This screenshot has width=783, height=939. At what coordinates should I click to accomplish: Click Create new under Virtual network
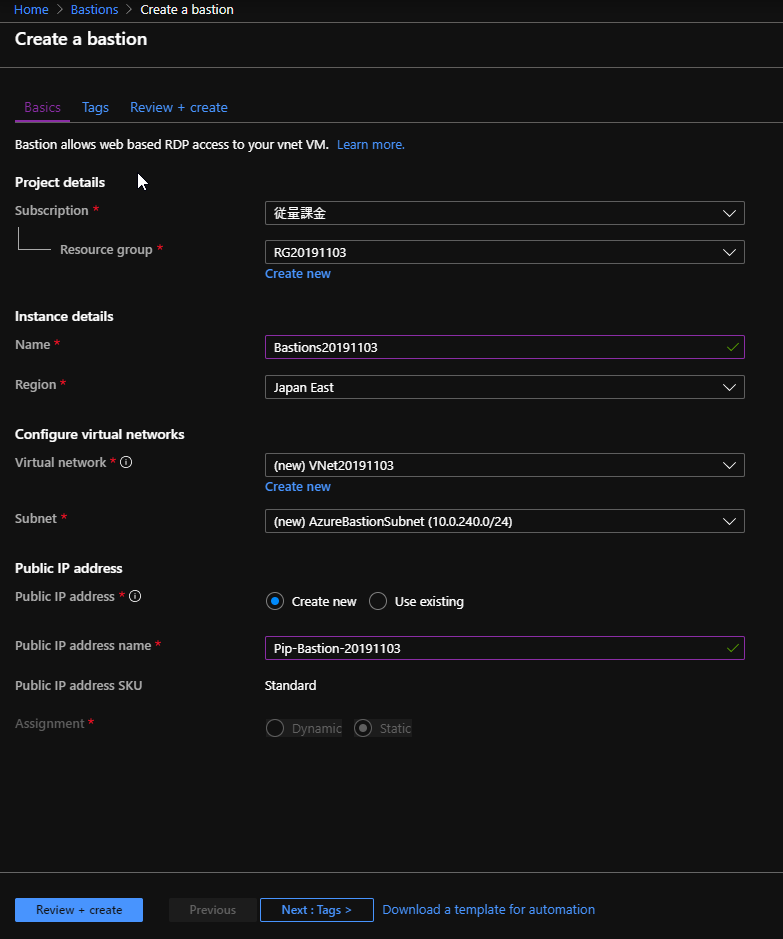[298, 487]
